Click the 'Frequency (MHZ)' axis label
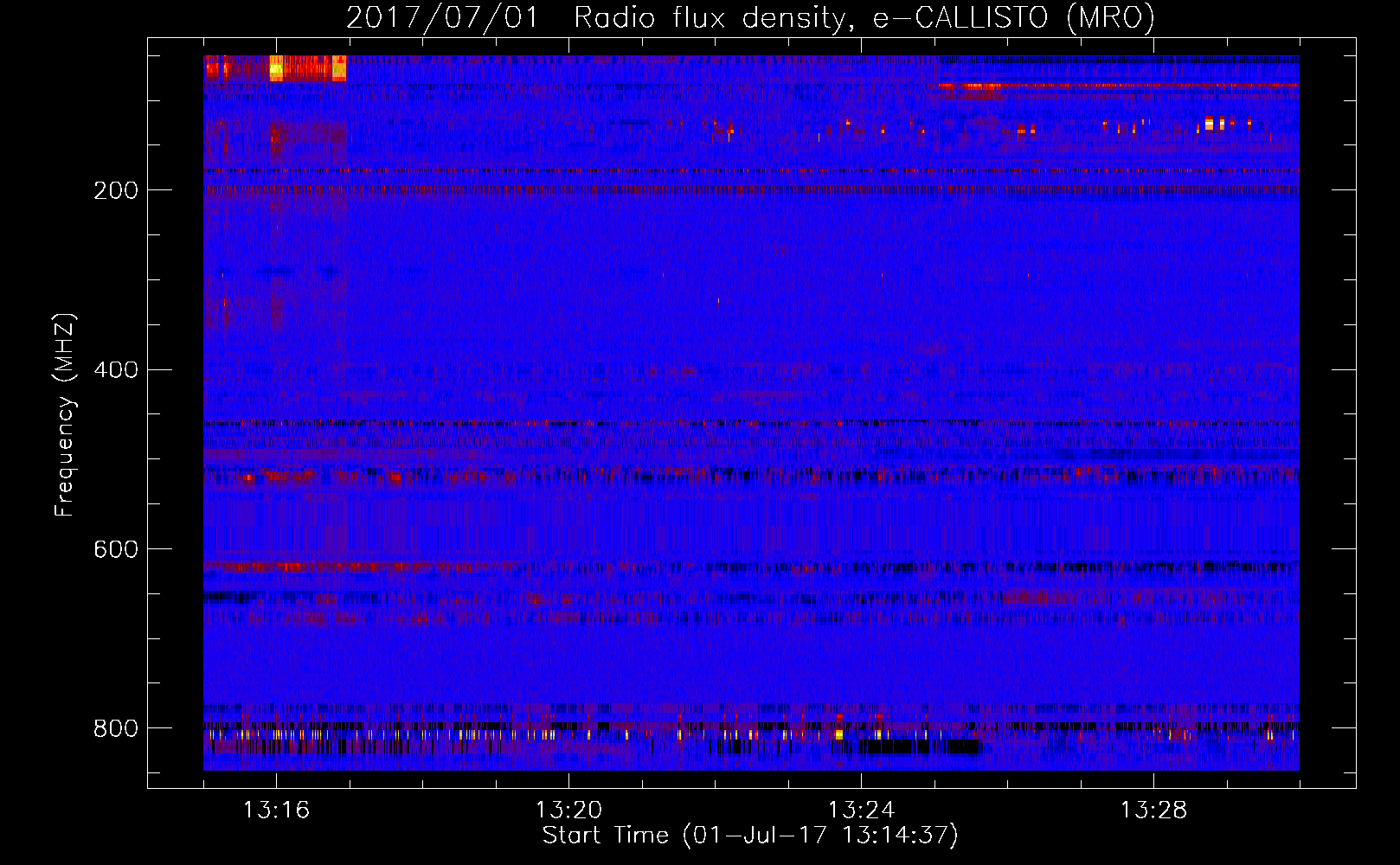 pos(65,414)
